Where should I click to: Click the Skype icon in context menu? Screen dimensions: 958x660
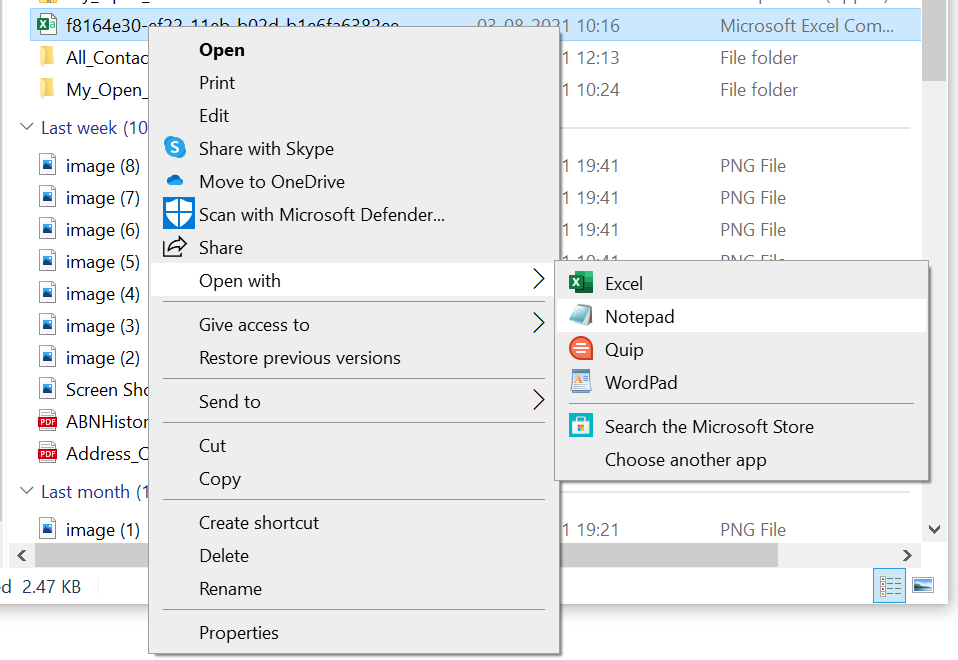coord(176,148)
